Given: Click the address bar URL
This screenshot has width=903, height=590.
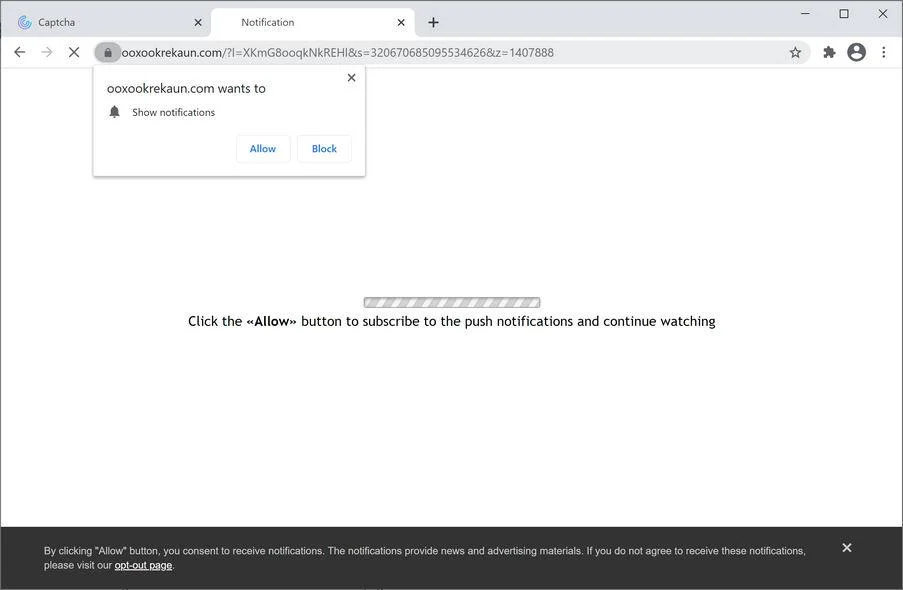Looking at the screenshot, I should pos(337,52).
